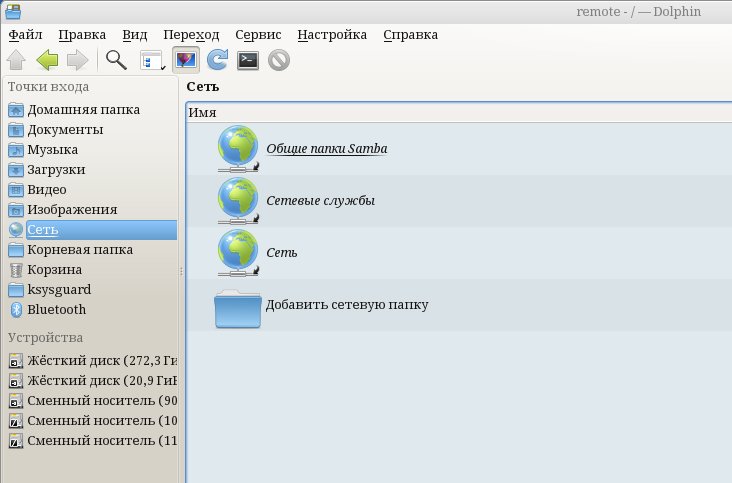Click the Сеть globe icon in file list
Viewport: 732px width, 483px height.
pos(238,253)
